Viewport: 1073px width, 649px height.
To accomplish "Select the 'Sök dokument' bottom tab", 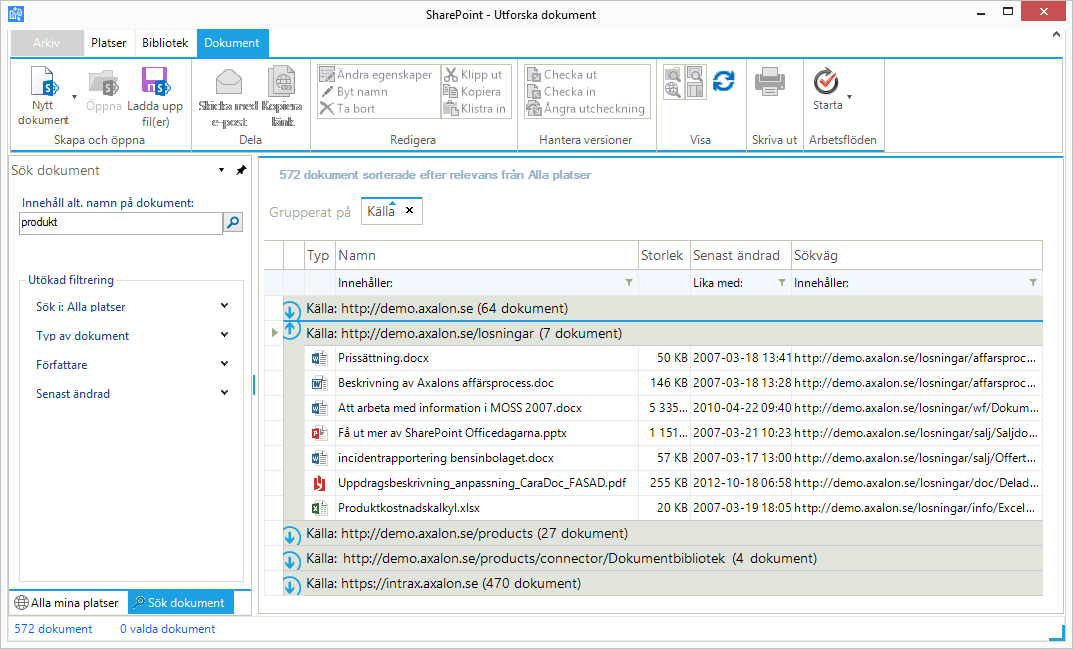I will [180, 602].
